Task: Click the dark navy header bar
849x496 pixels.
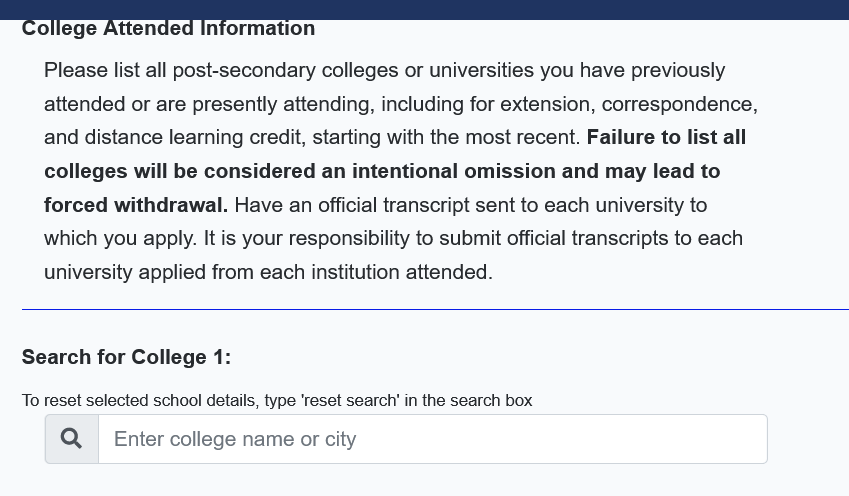Action: (424, 9)
